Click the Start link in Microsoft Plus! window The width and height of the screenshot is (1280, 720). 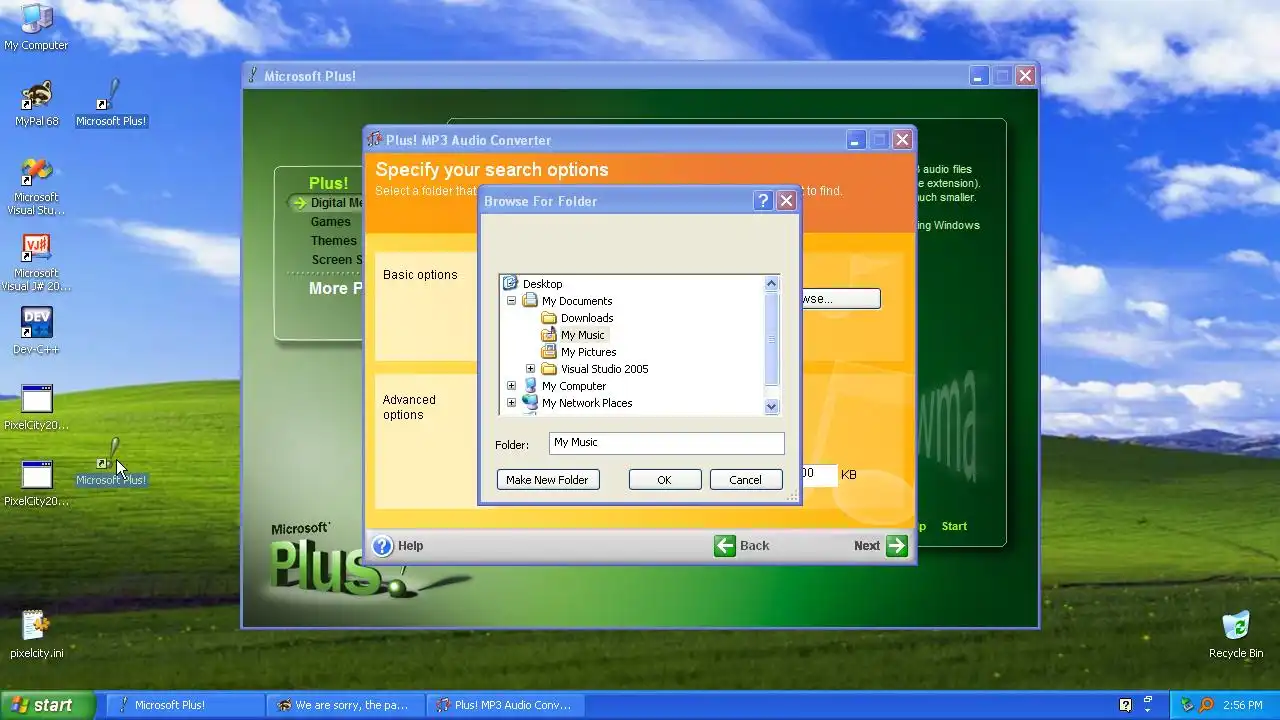point(954,526)
